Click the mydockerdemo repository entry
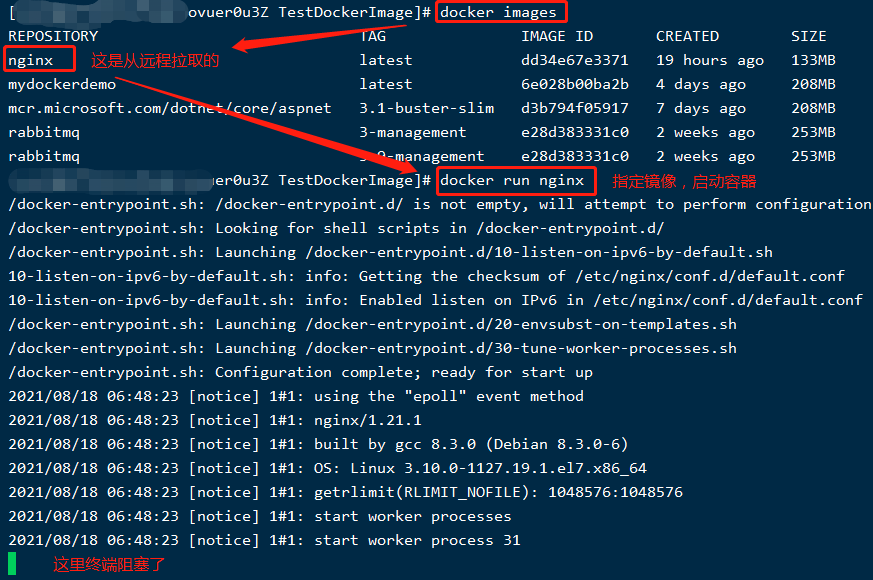The image size is (873, 580). 62,85
